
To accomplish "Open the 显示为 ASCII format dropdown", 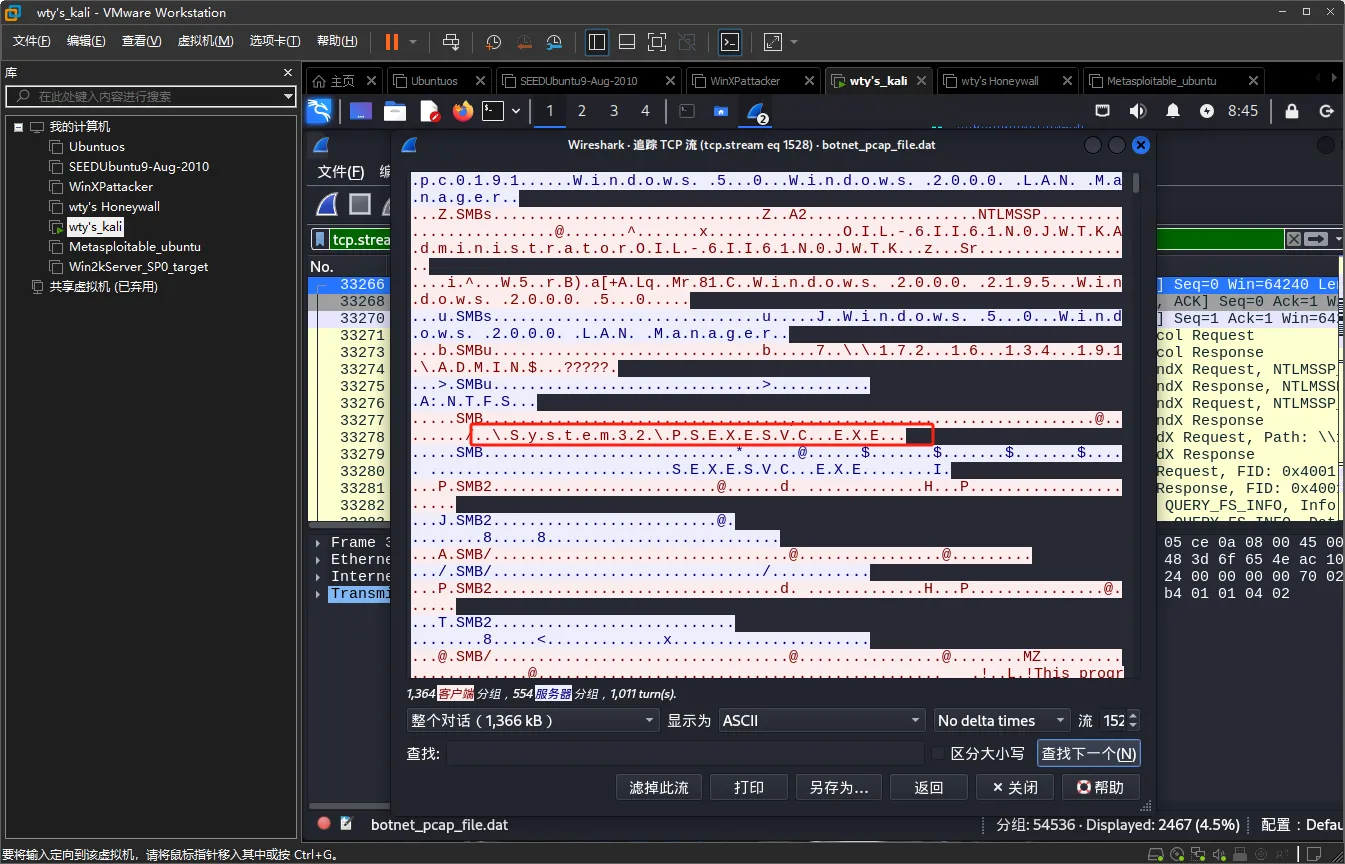I will tap(822, 720).
